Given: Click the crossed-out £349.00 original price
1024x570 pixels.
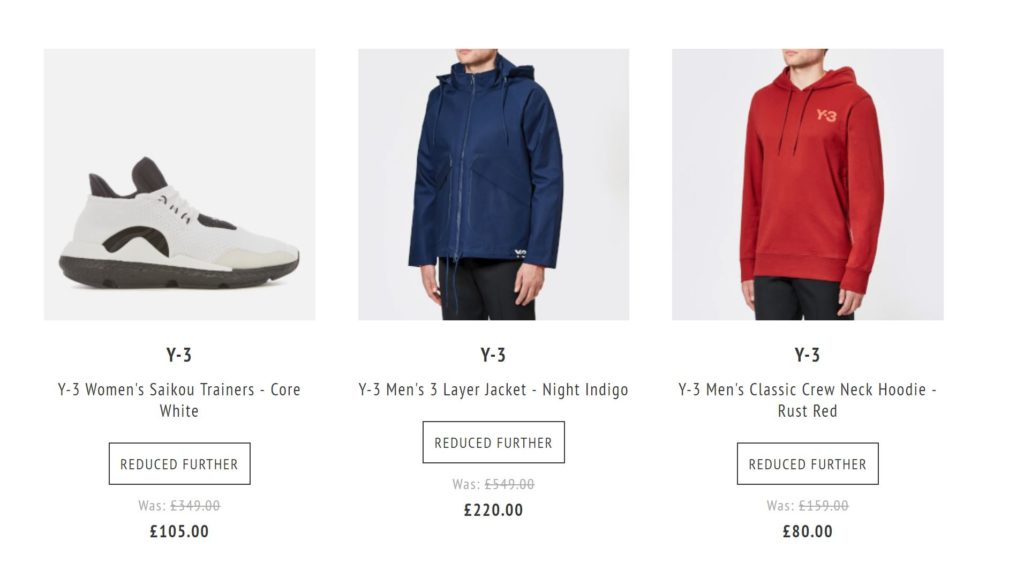Looking at the screenshot, I should (195, 506).
